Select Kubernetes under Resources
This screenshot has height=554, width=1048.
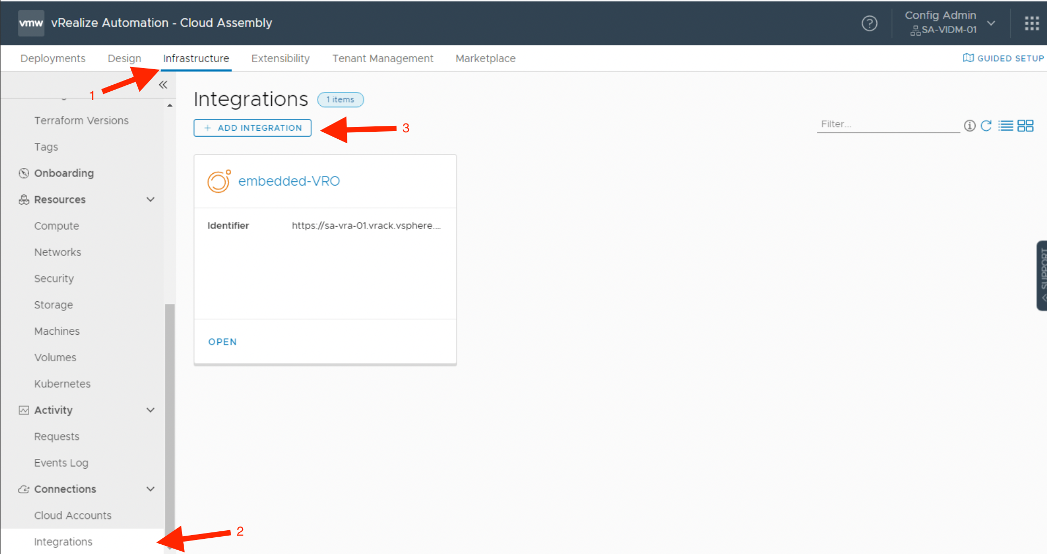tap(62, 384)
